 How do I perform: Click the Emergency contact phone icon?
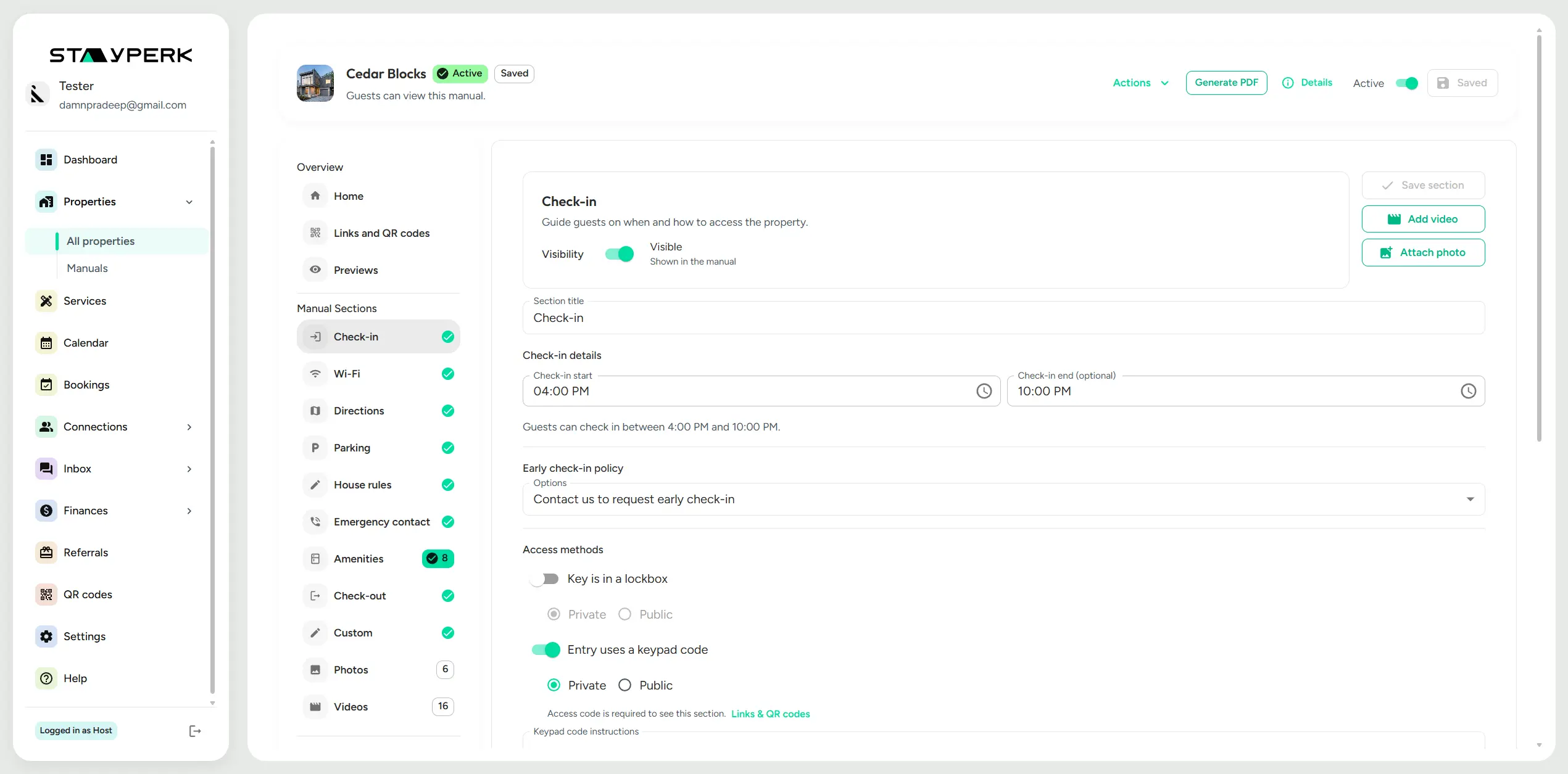[x=315, y=522]
